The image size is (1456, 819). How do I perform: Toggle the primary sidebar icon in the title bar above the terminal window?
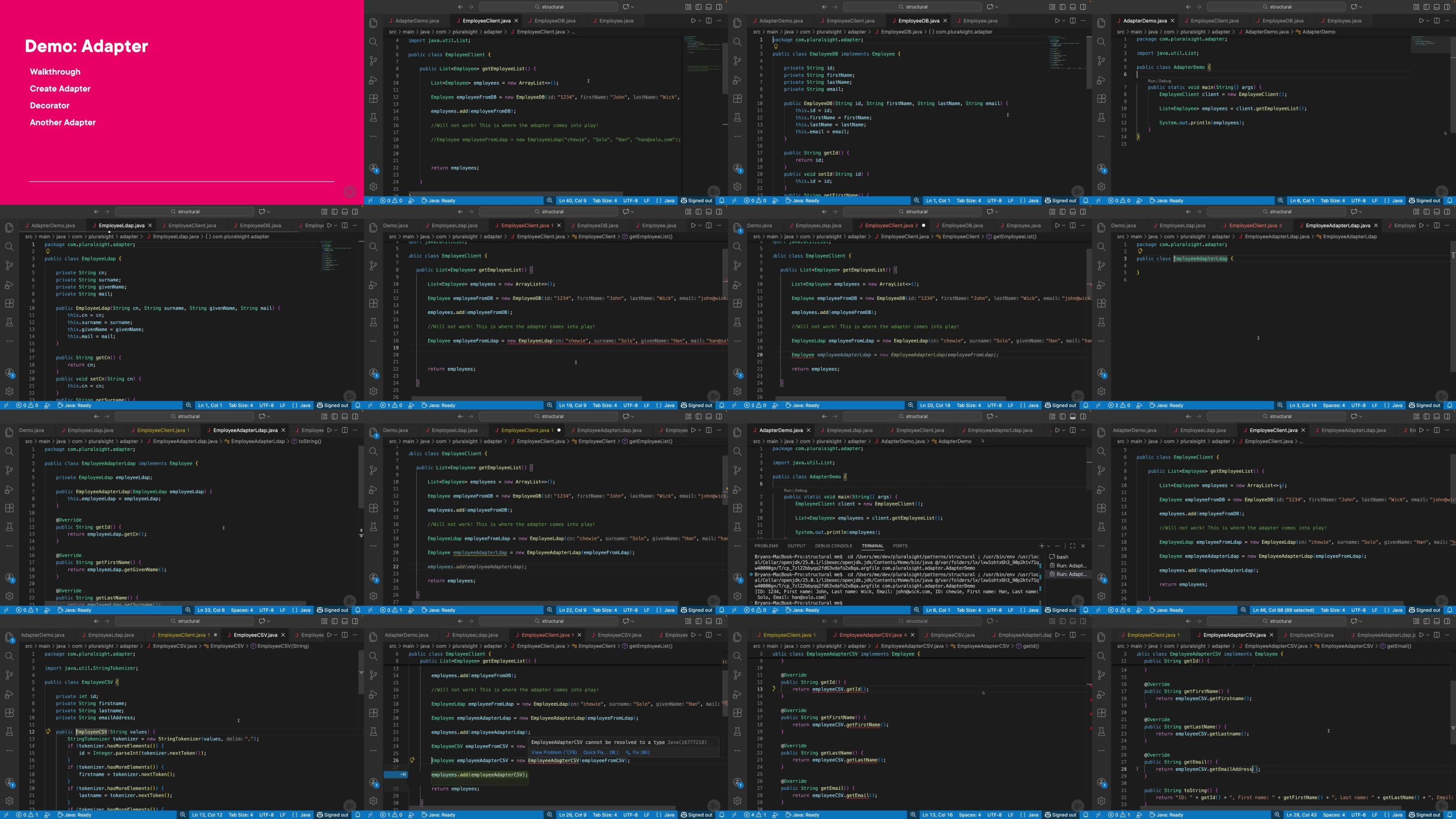tap(1062, 417)
